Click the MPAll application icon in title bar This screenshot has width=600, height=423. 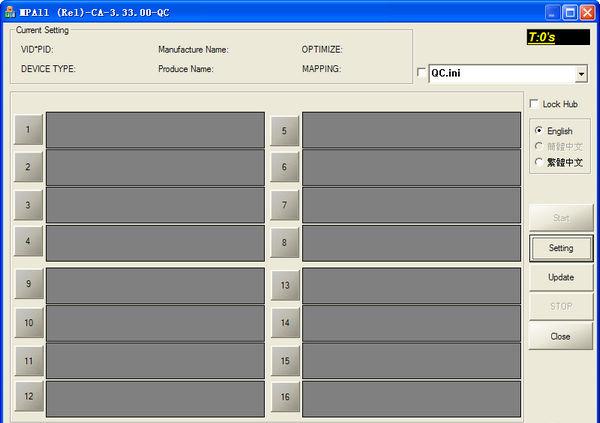tap(10, 12)
